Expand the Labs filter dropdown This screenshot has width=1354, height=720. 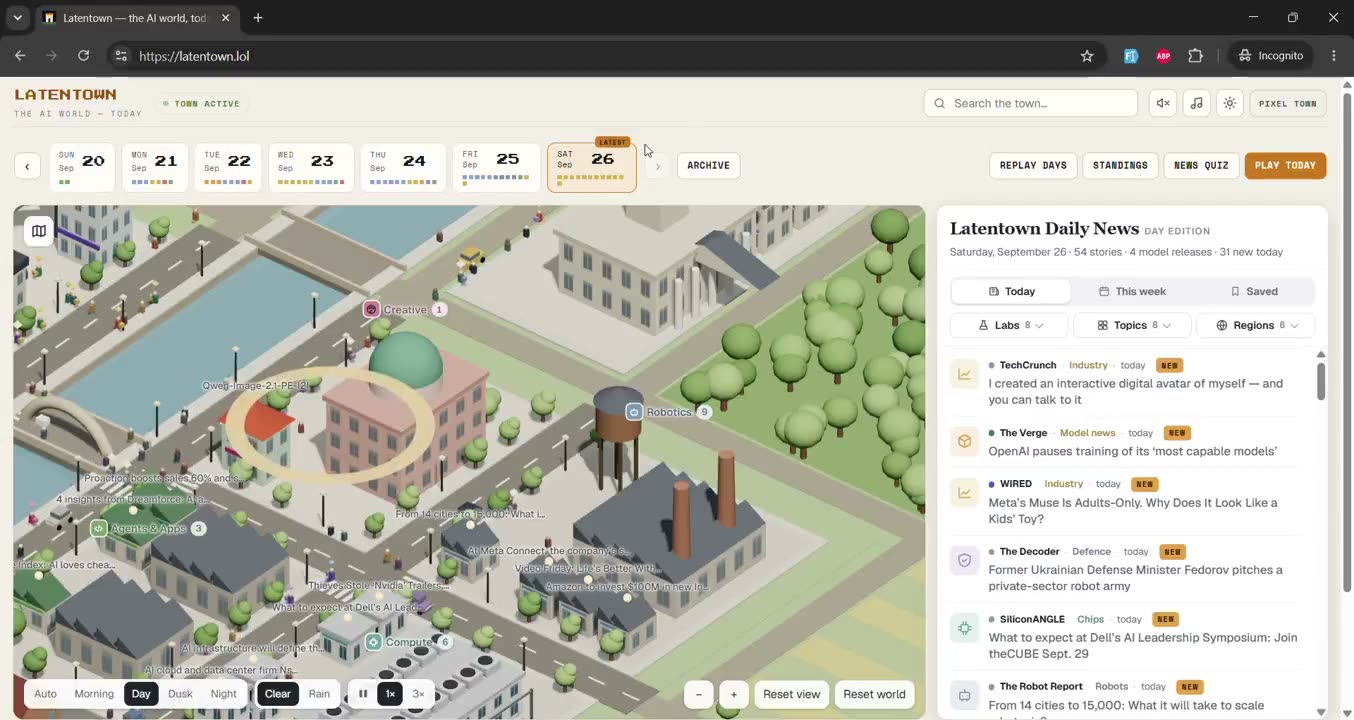tap(1009, 325)
